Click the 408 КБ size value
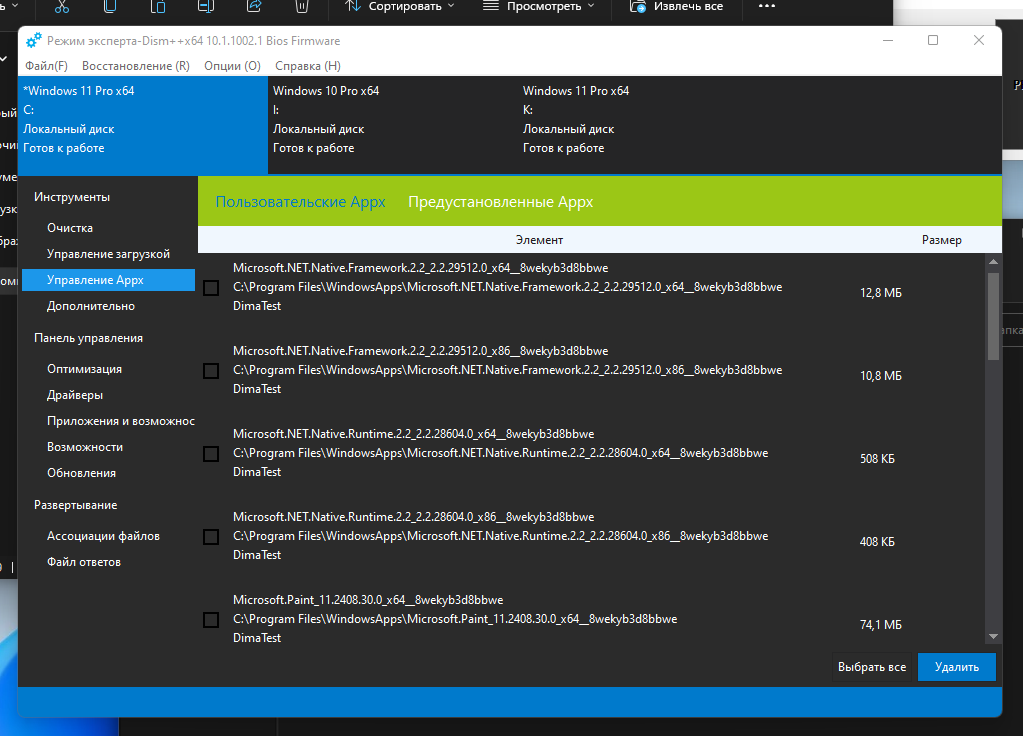The height and width of the screenshot is (736, 1023). click(x=877, y=542)
